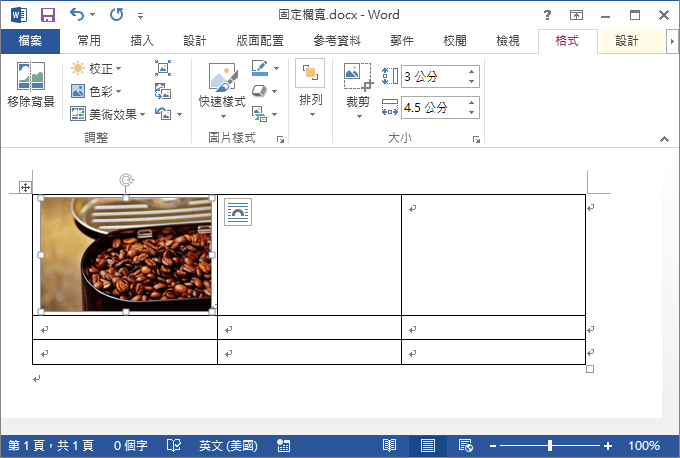Image resolution: width=680 pixels, height=458 pixels.
Task: Click the table move handle
Action: coord(25,187)
